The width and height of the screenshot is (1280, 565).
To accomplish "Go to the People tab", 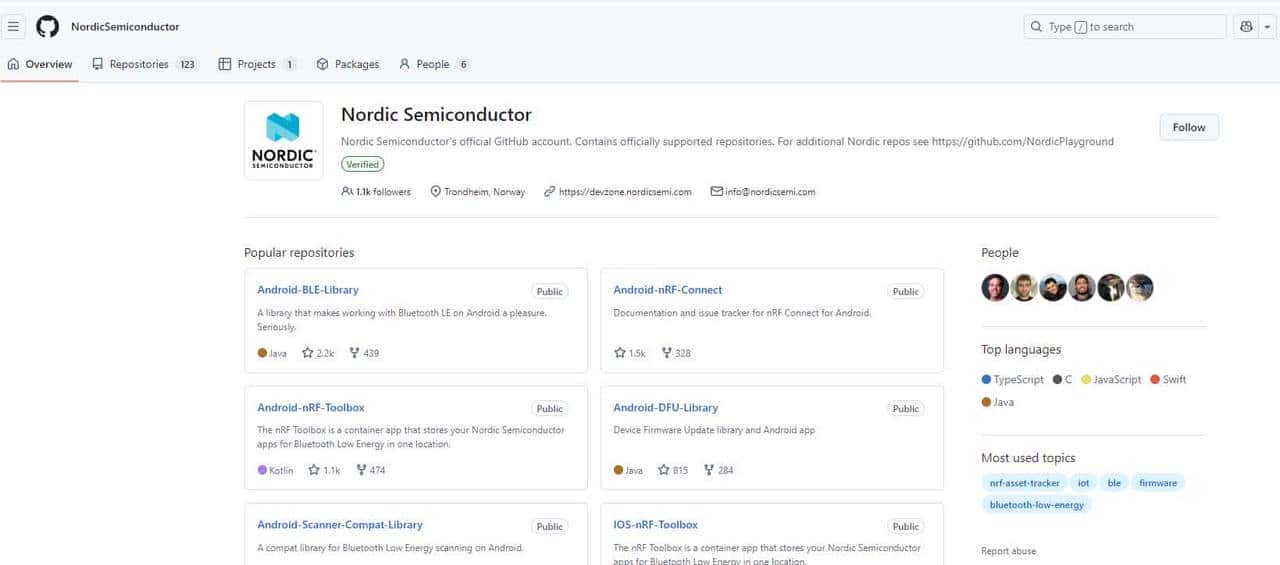I will tap(433, 64).
